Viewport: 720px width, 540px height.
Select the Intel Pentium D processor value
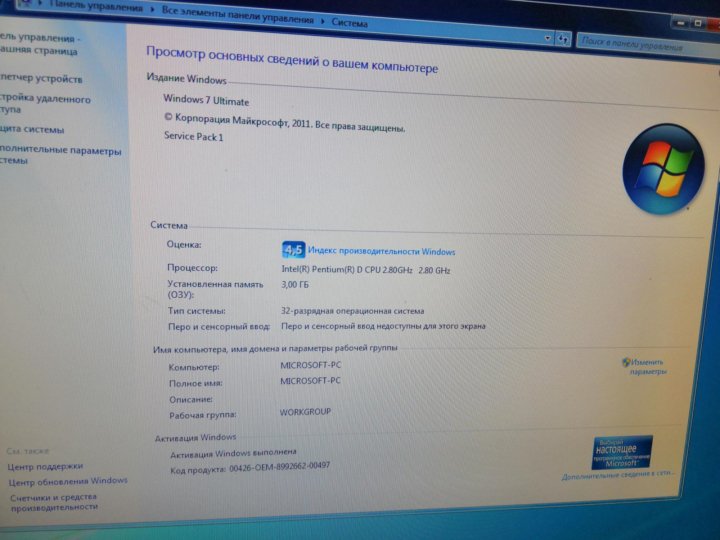366,270
